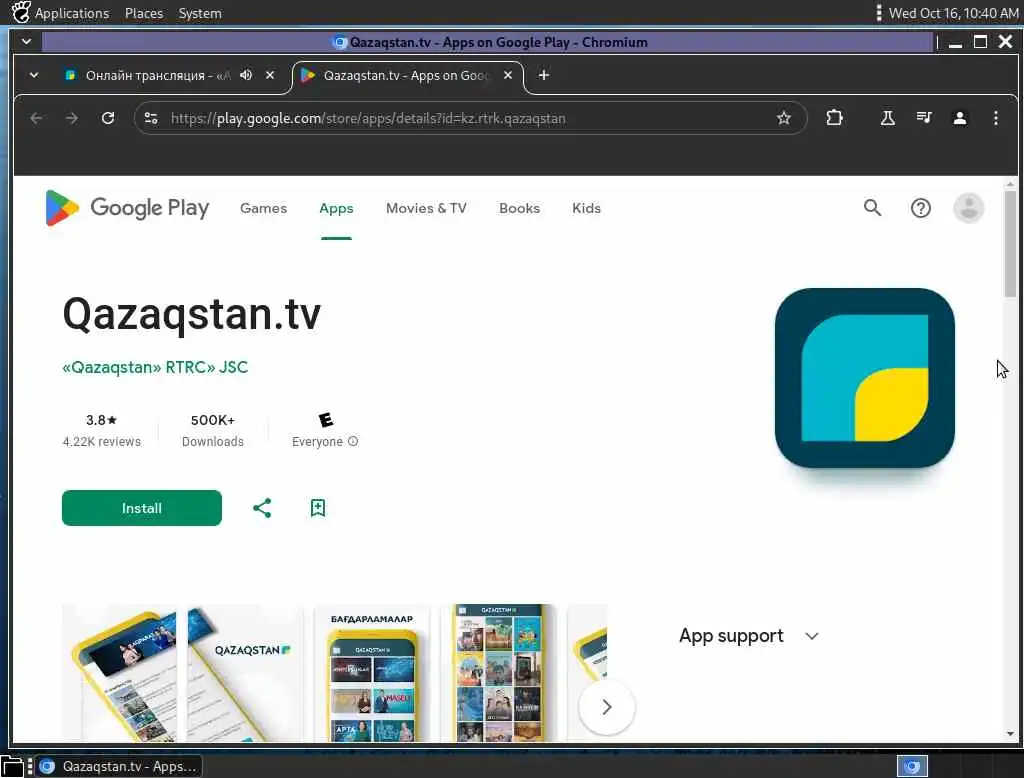Open the Extensions puzzle icon

tap(834, 118)
